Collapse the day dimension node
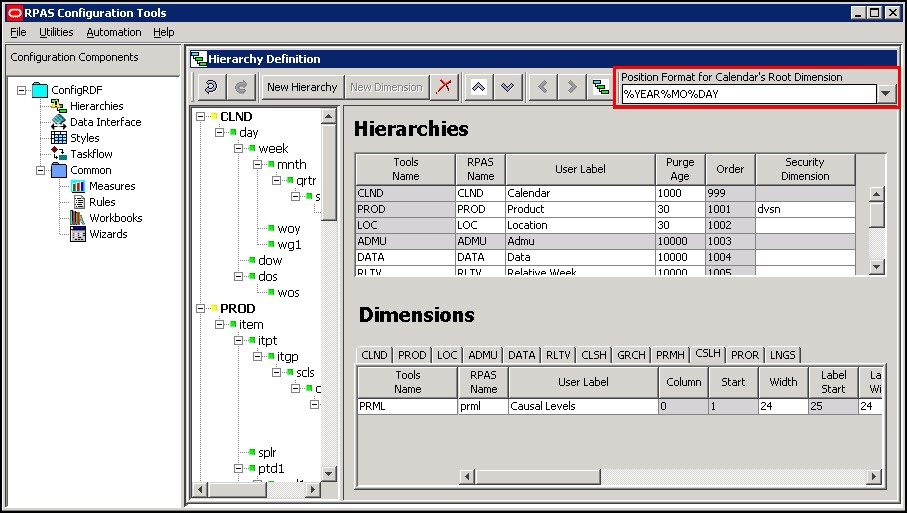This screenshot has width=907, height=513. click(219, 132)
